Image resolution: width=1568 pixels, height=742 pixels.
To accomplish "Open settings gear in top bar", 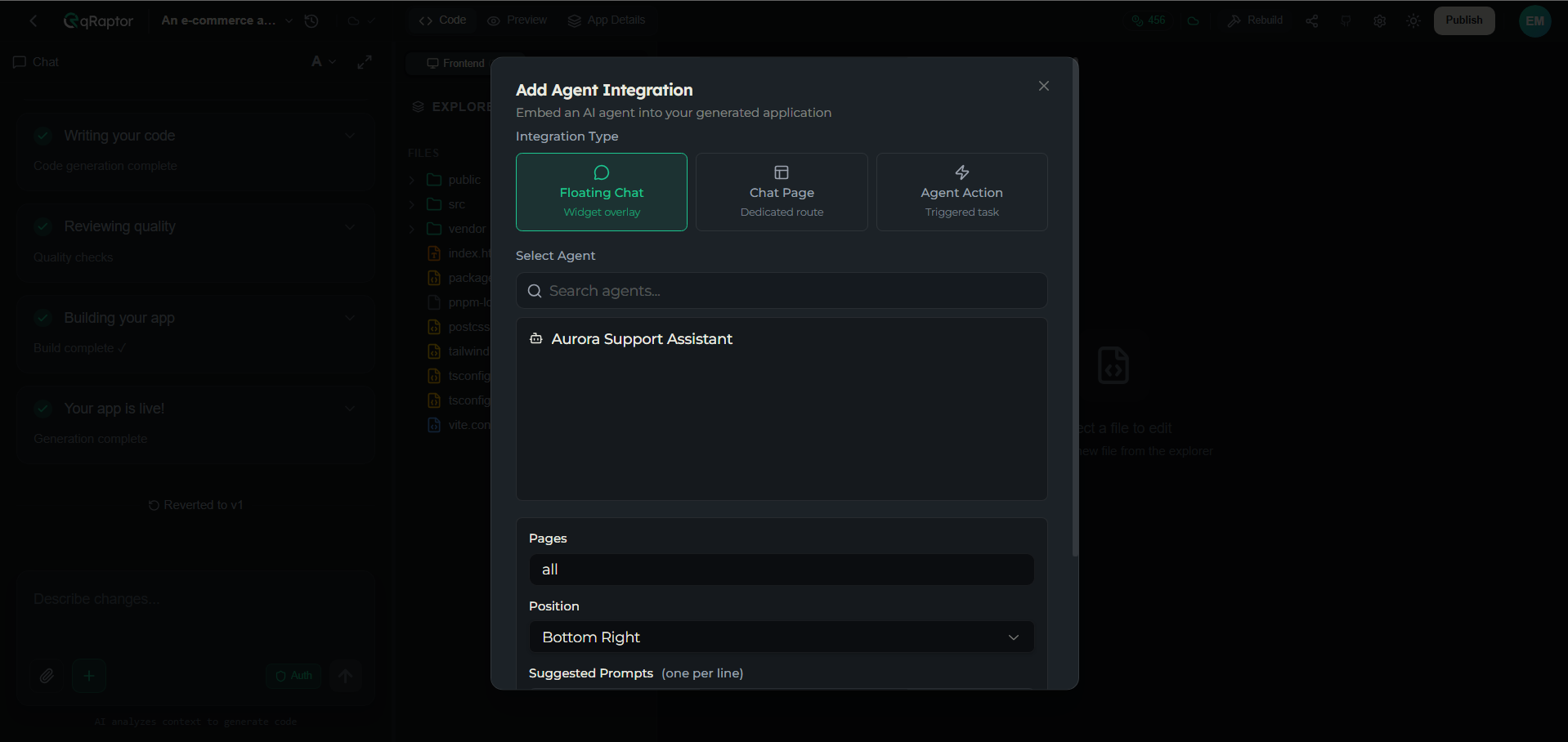I will pyautogui.click(x=1380, y=21).
